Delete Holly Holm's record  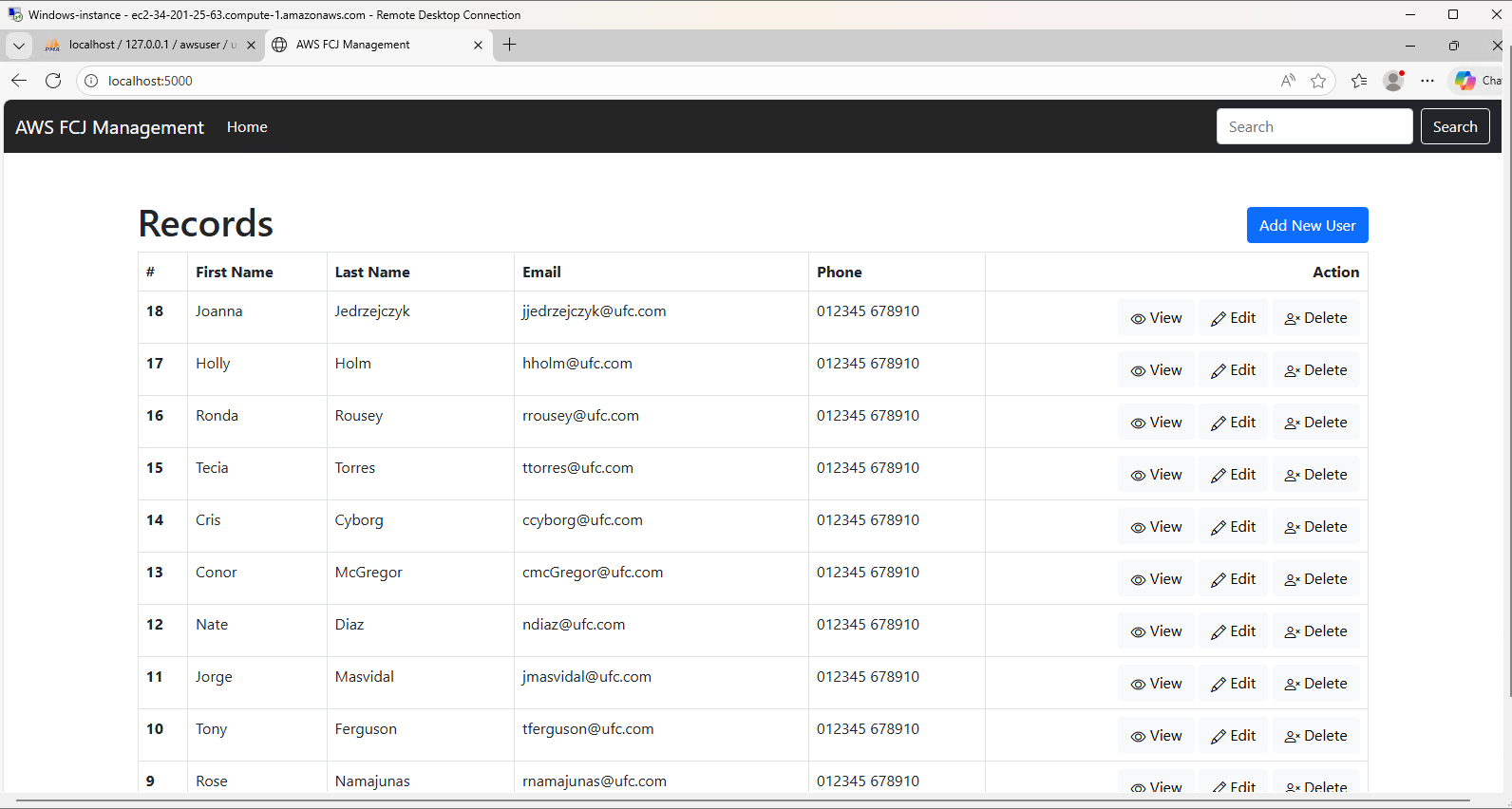click(1315, 370)
